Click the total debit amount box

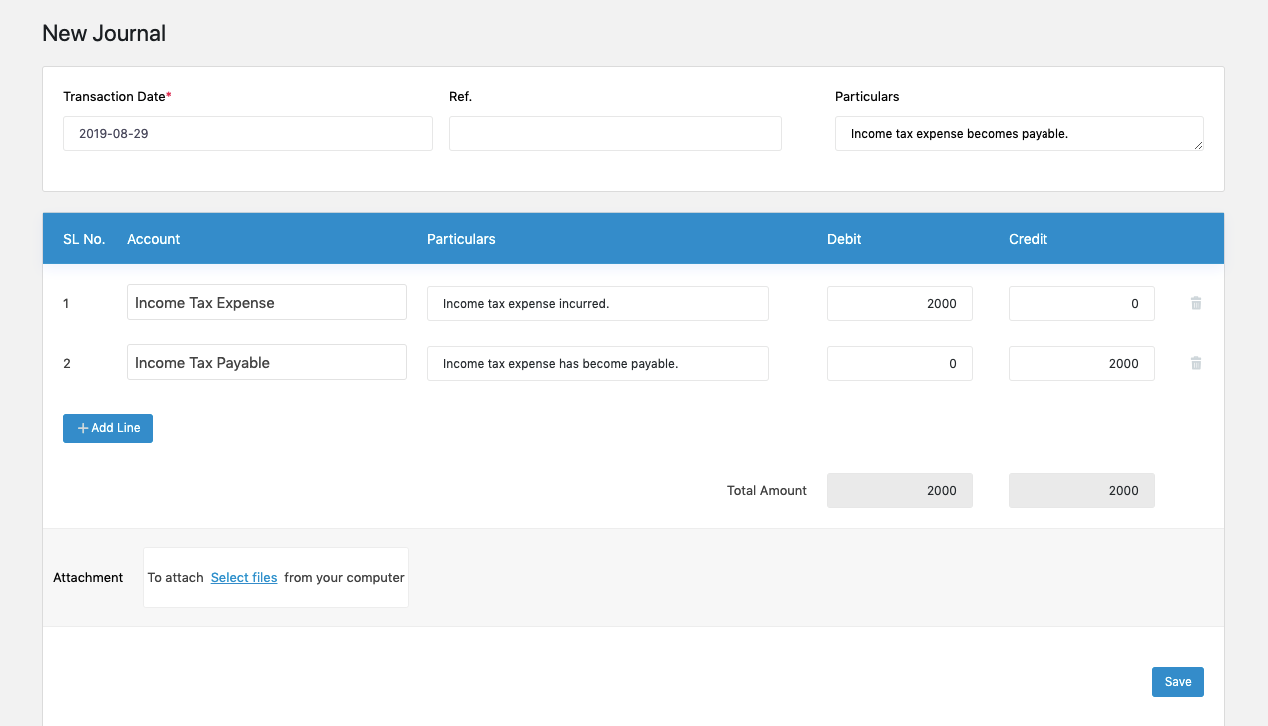click(x=899, y=491)
